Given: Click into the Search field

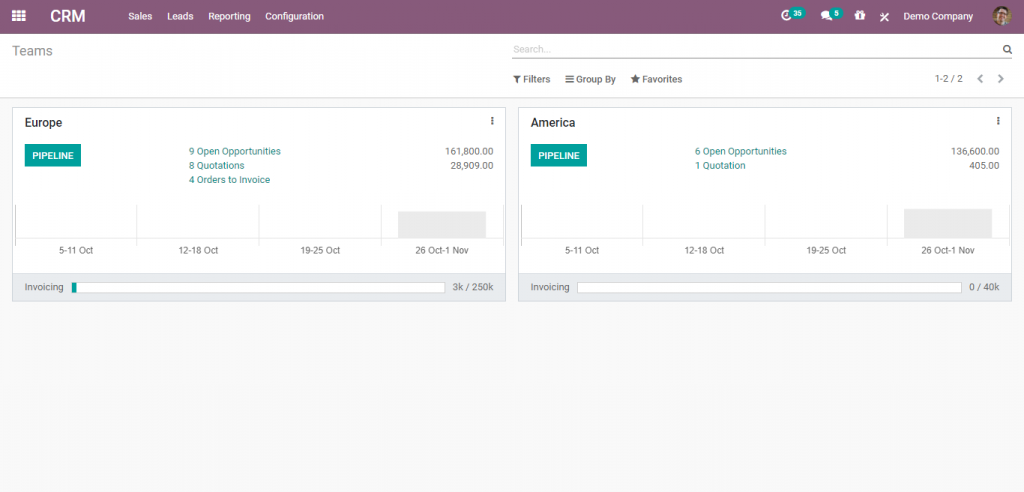Looking at the screenshot, I should 756,49.
